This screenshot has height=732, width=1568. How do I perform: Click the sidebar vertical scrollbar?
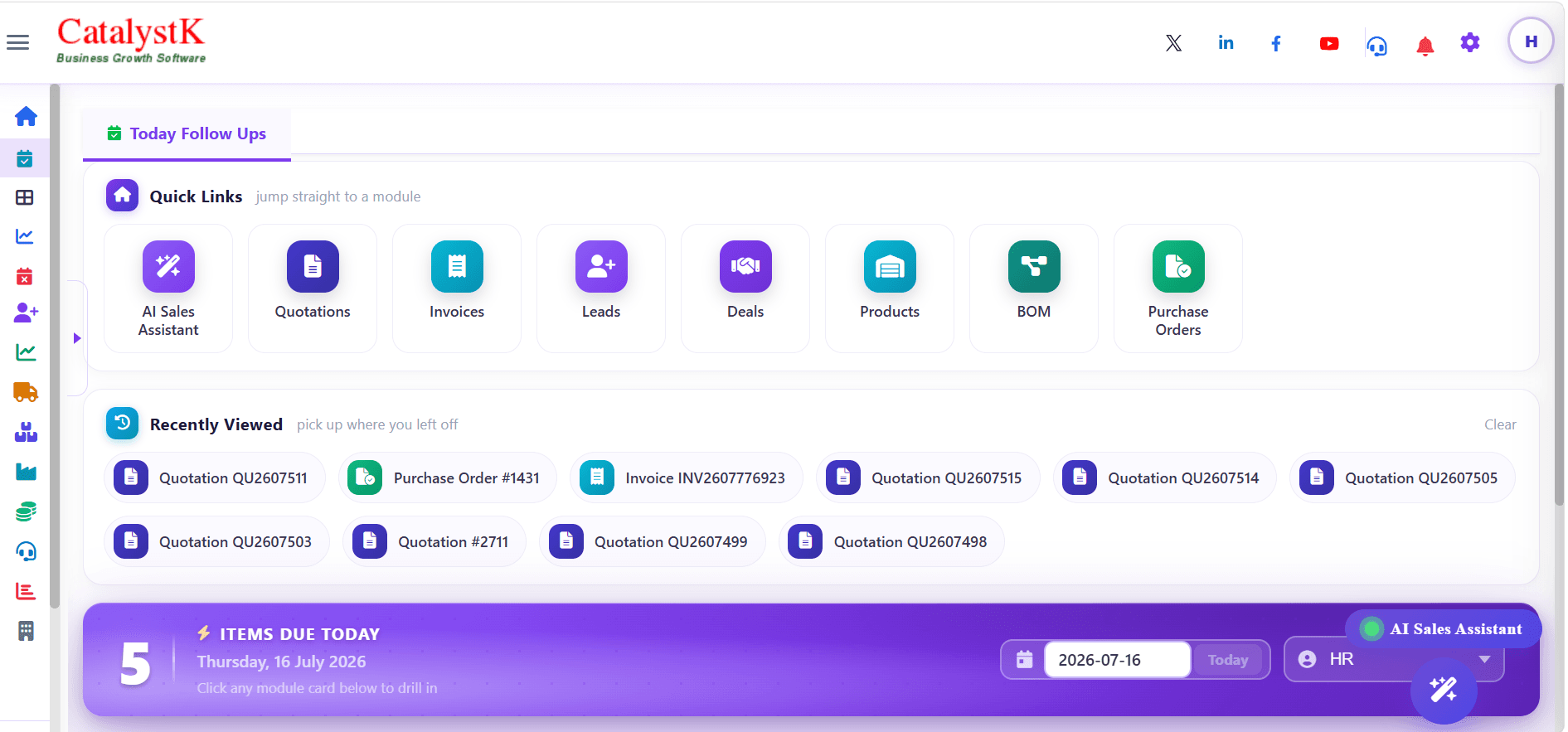point(55,347)
